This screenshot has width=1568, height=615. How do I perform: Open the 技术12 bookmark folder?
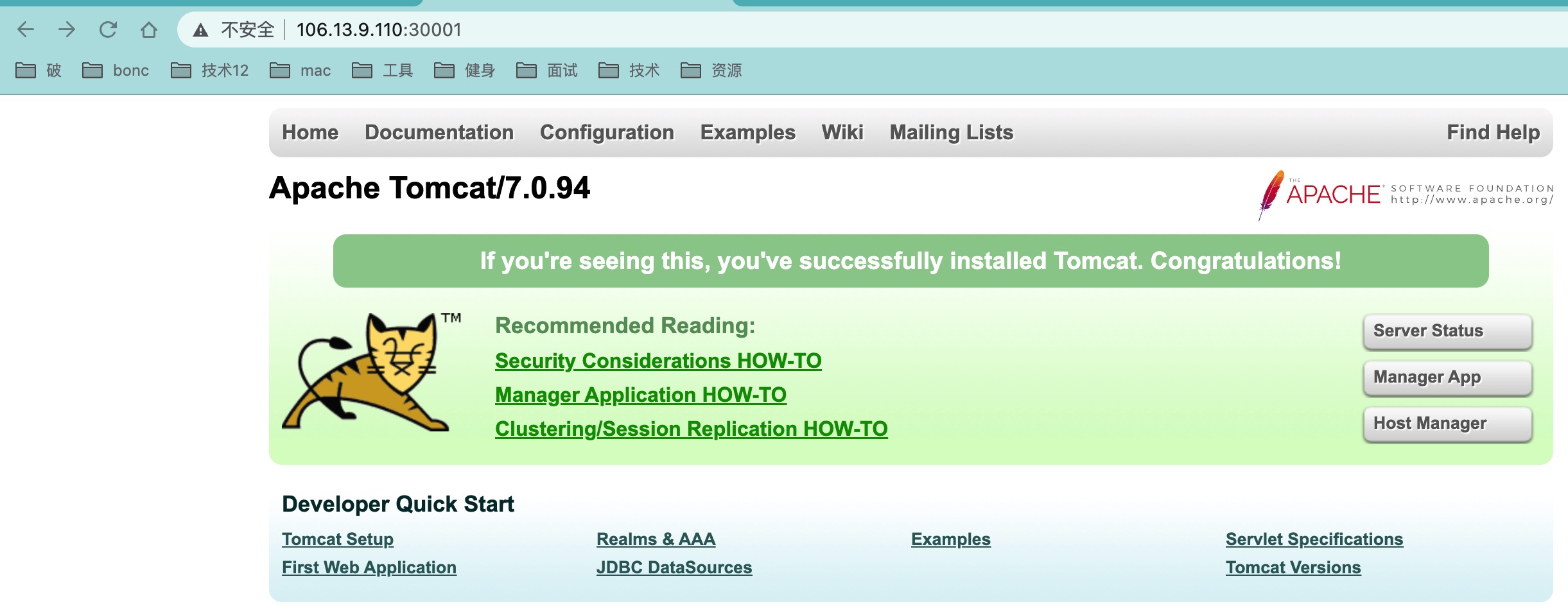coord(209,70)
